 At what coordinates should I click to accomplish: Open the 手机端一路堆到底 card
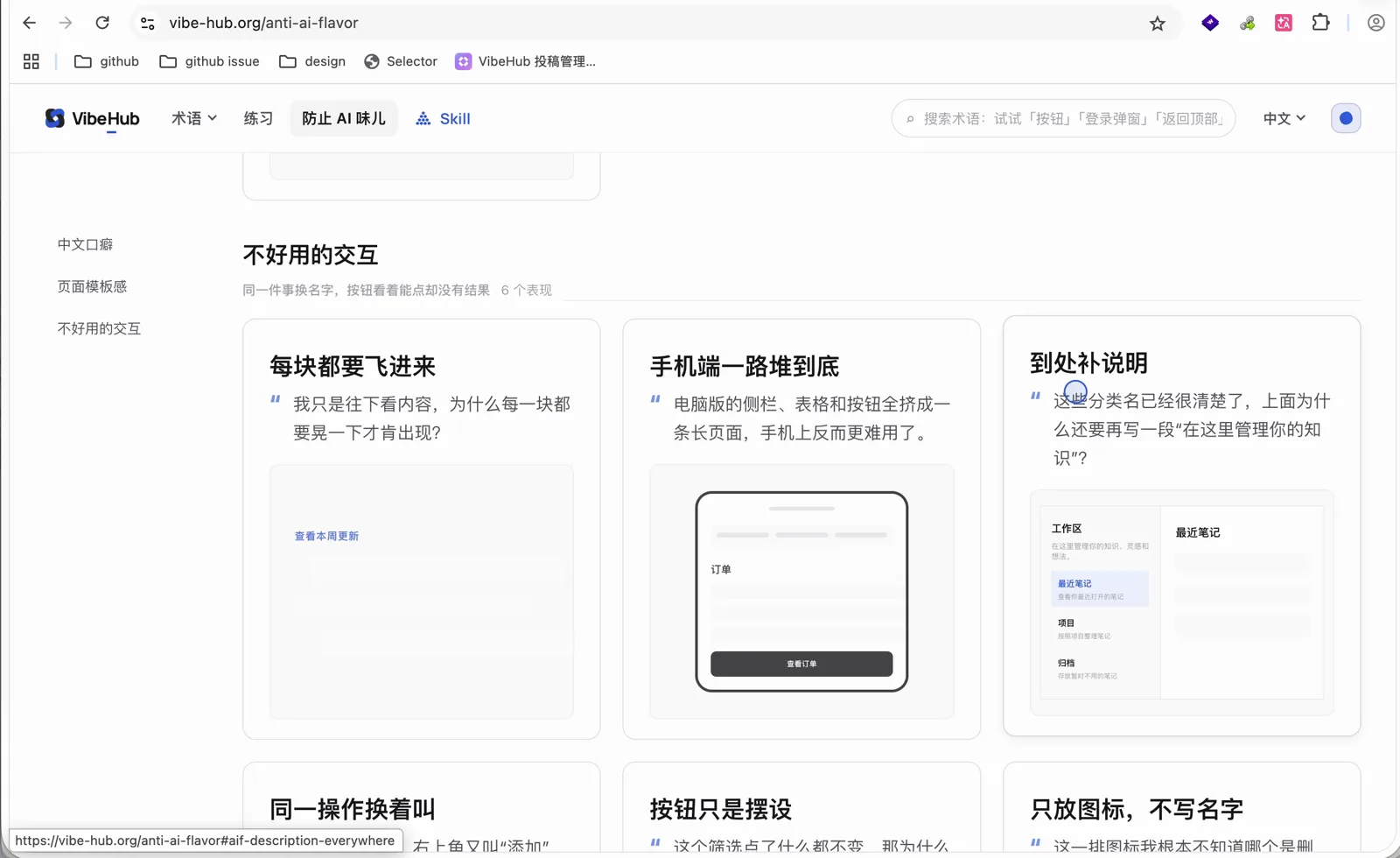click(801, 529)
